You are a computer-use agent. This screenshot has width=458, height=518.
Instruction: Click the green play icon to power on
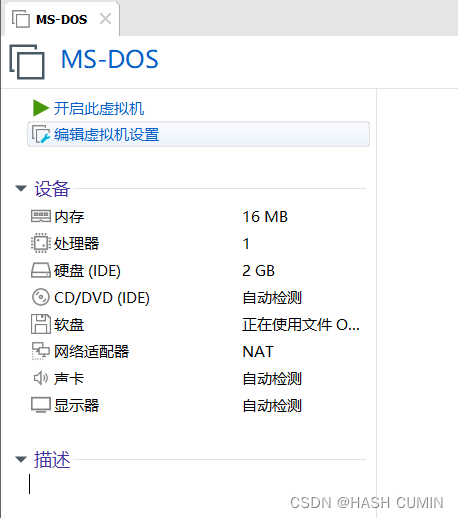[41, 108]
